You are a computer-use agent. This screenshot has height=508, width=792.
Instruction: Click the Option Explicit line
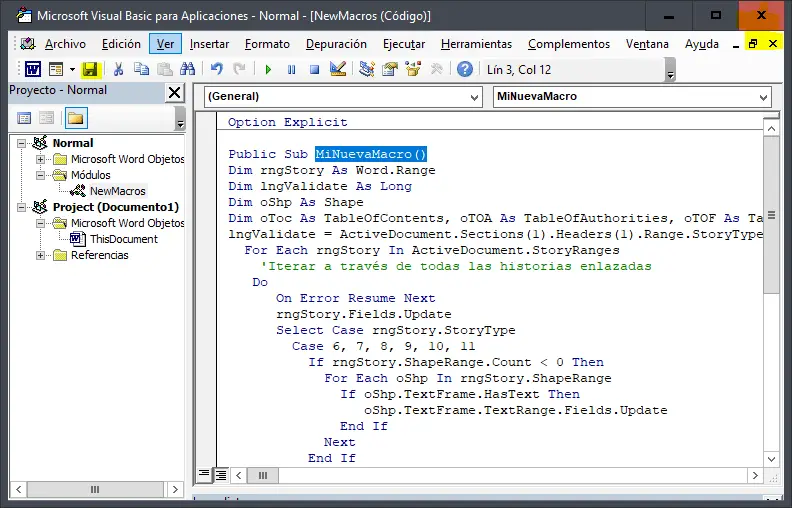pyautogui.click(x=287, y=123)
